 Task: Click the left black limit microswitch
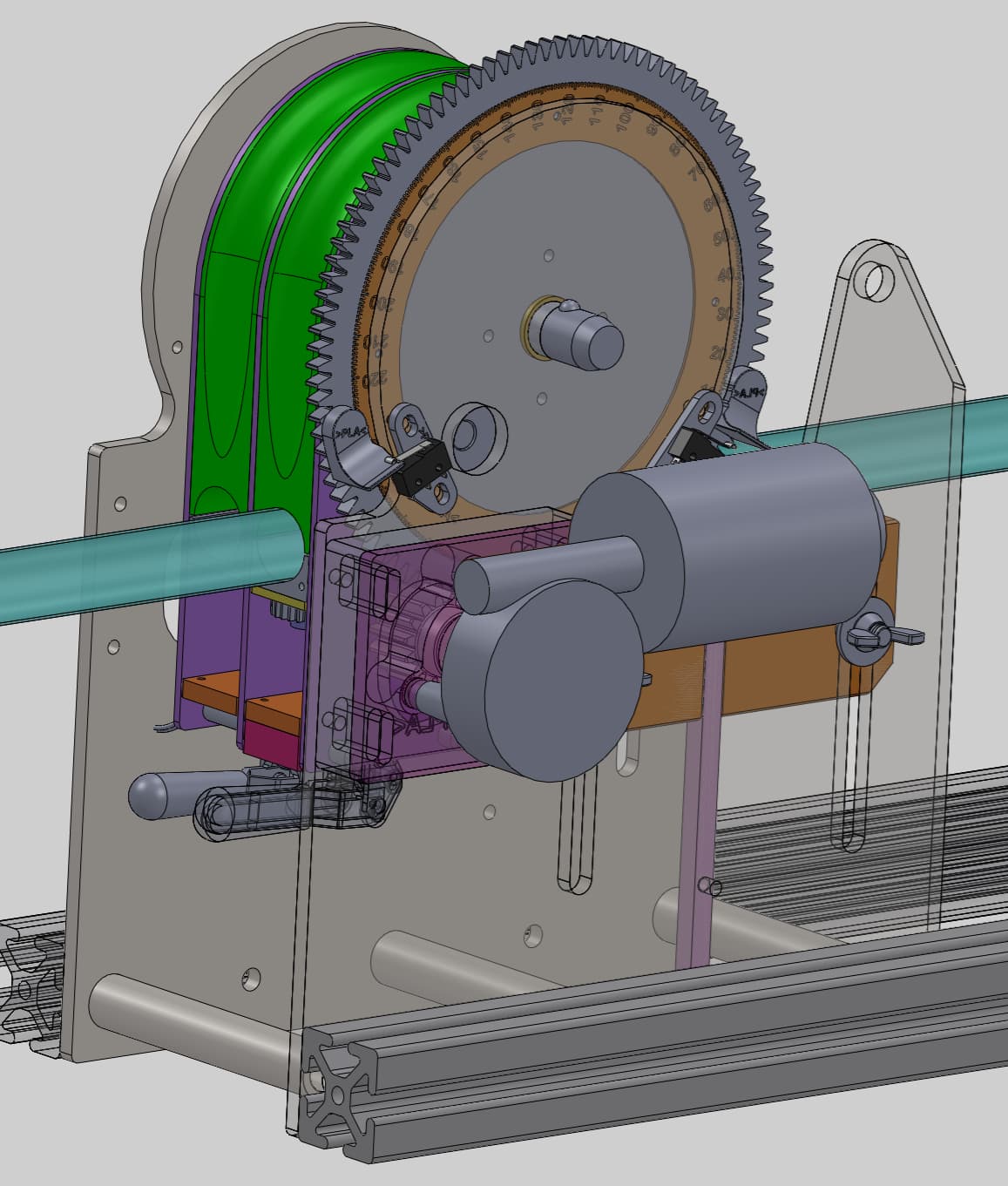click(x=416, y=471)
